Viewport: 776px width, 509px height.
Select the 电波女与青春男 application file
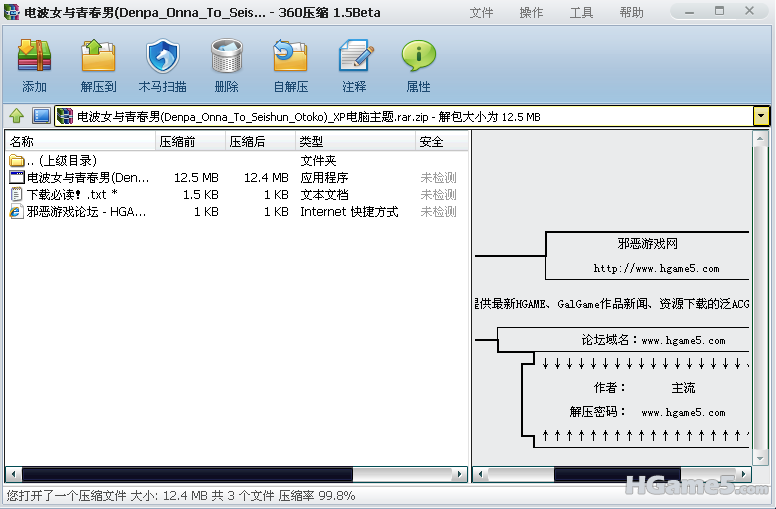tap(85, 178)
